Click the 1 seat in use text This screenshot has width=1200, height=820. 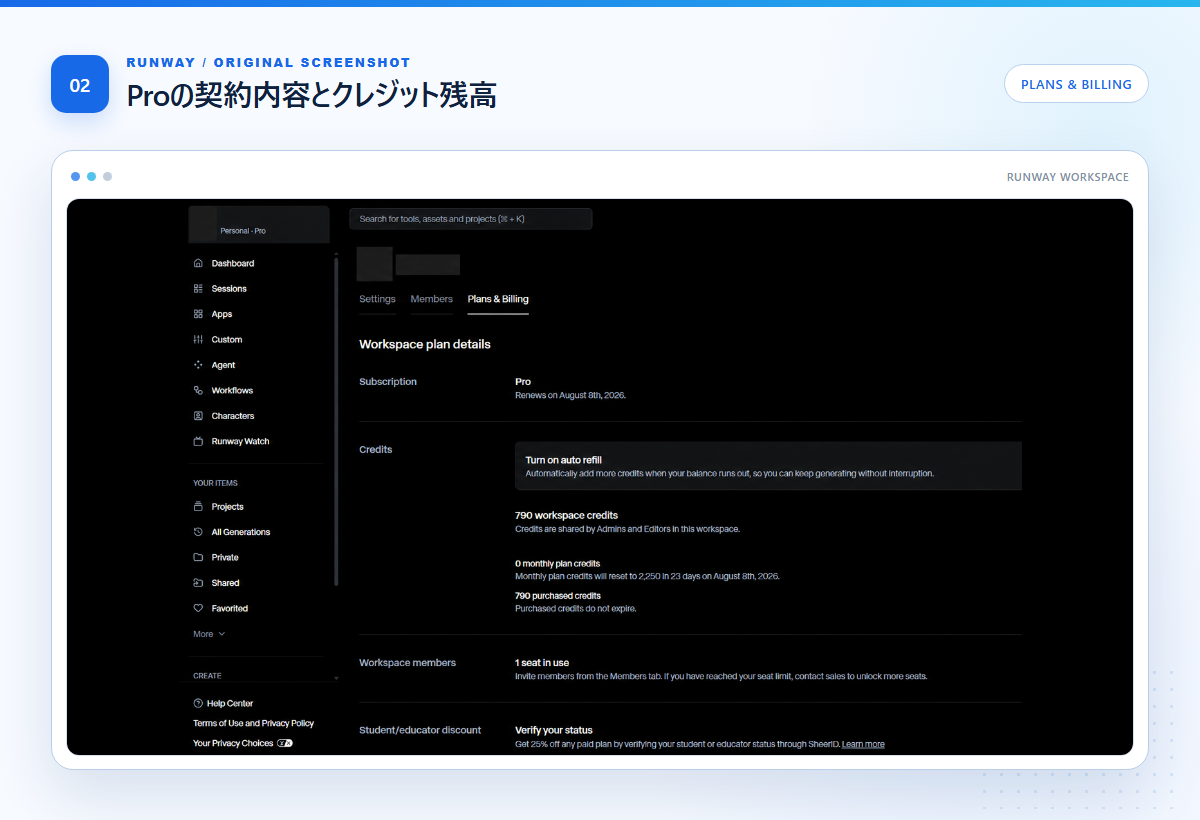point(542,662)
